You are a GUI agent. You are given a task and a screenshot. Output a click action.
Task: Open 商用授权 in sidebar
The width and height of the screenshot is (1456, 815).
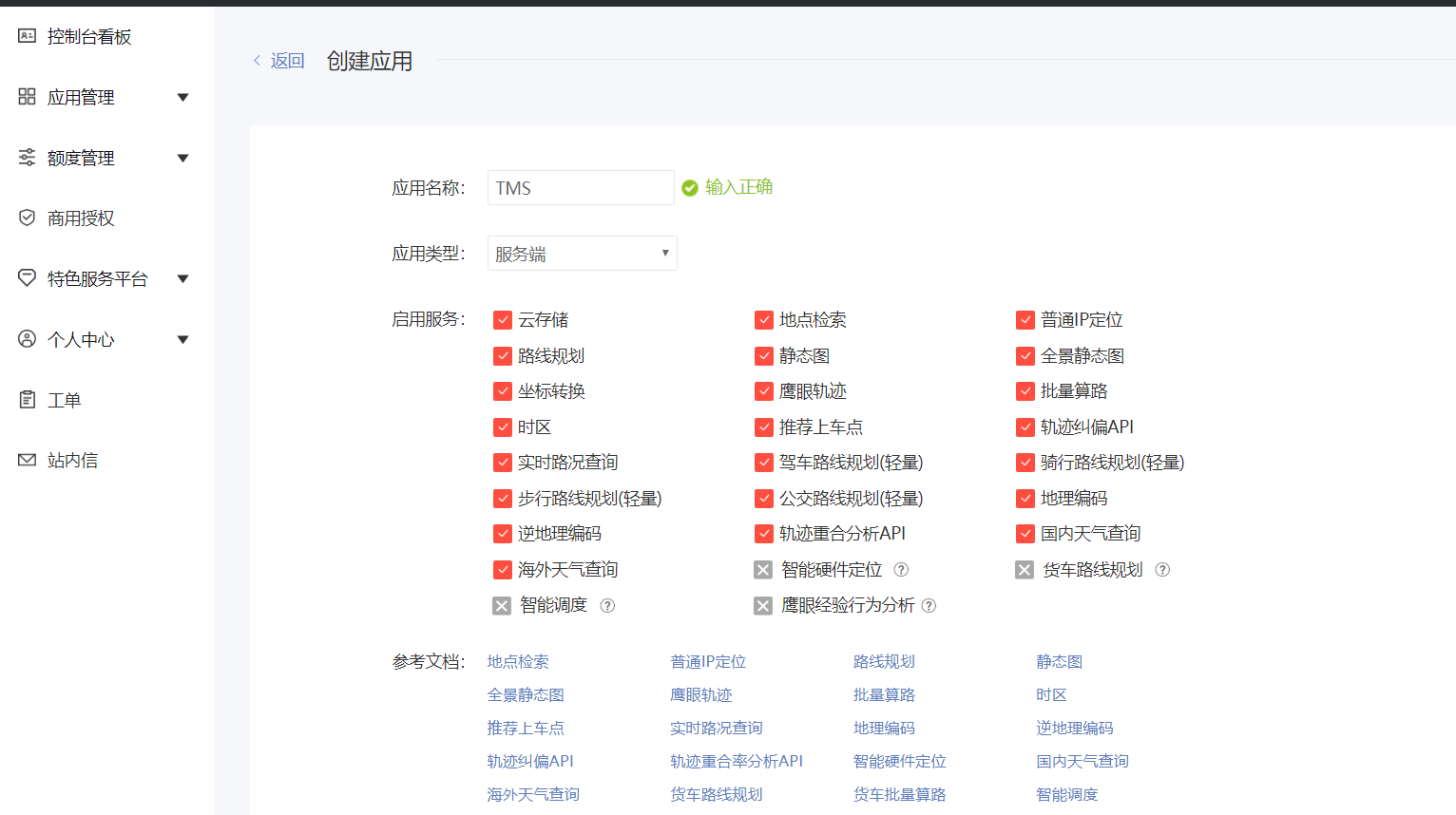coord(81,218)
